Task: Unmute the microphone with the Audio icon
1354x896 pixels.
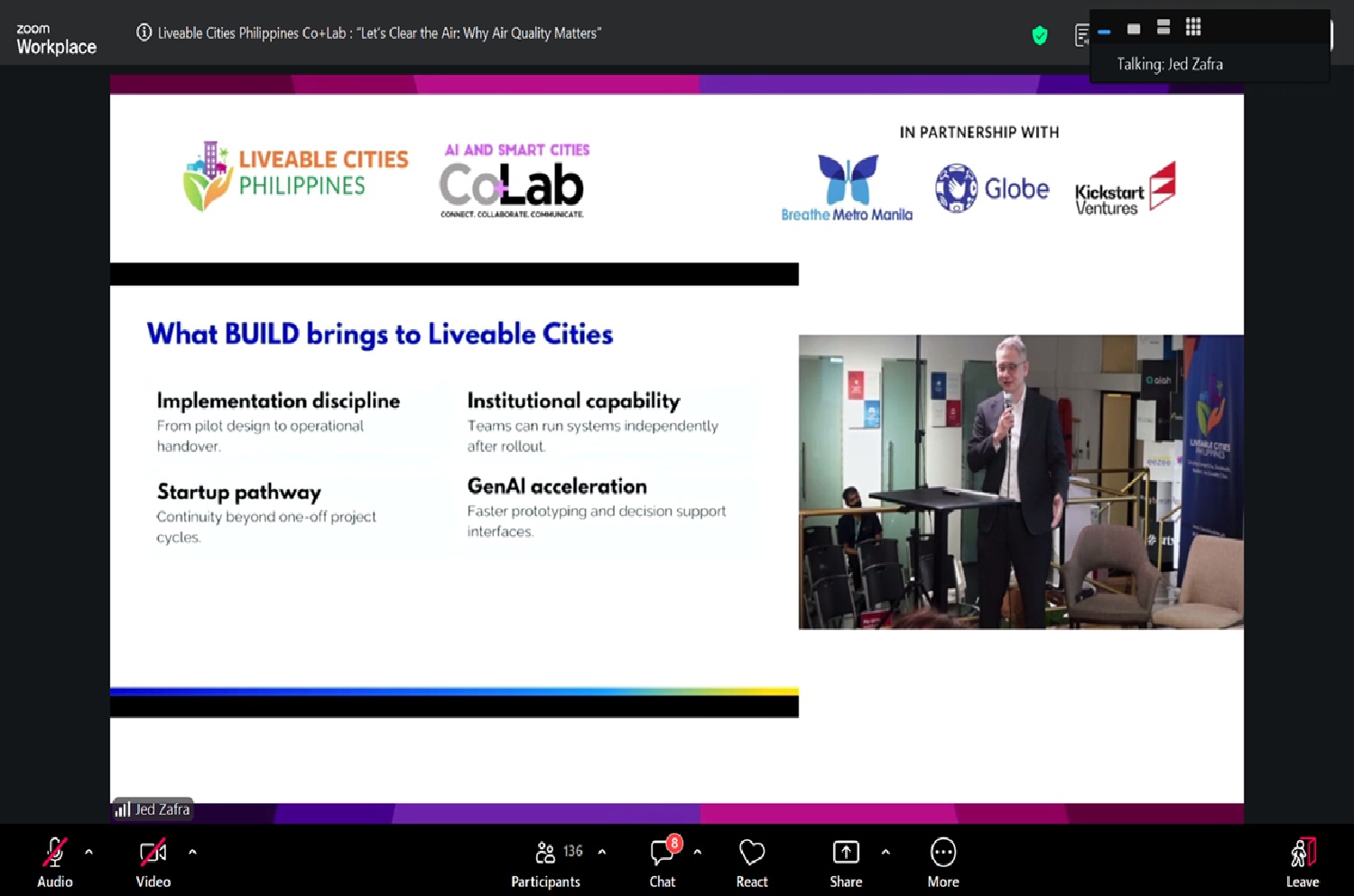Action: click(x=54, y=853)
